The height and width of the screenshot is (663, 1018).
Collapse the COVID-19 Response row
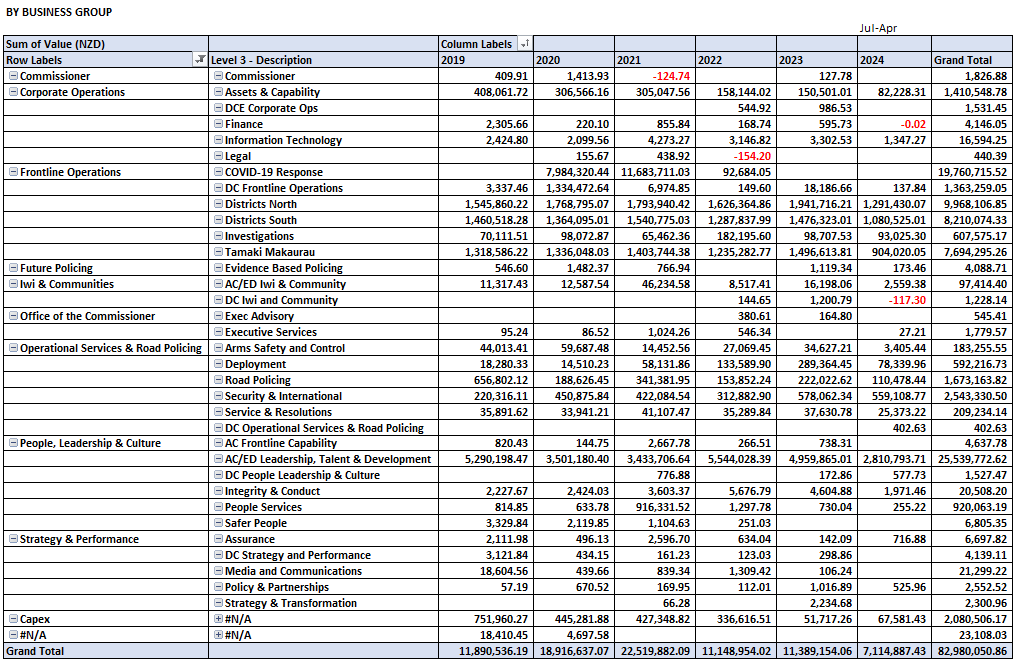pos(217,172)
